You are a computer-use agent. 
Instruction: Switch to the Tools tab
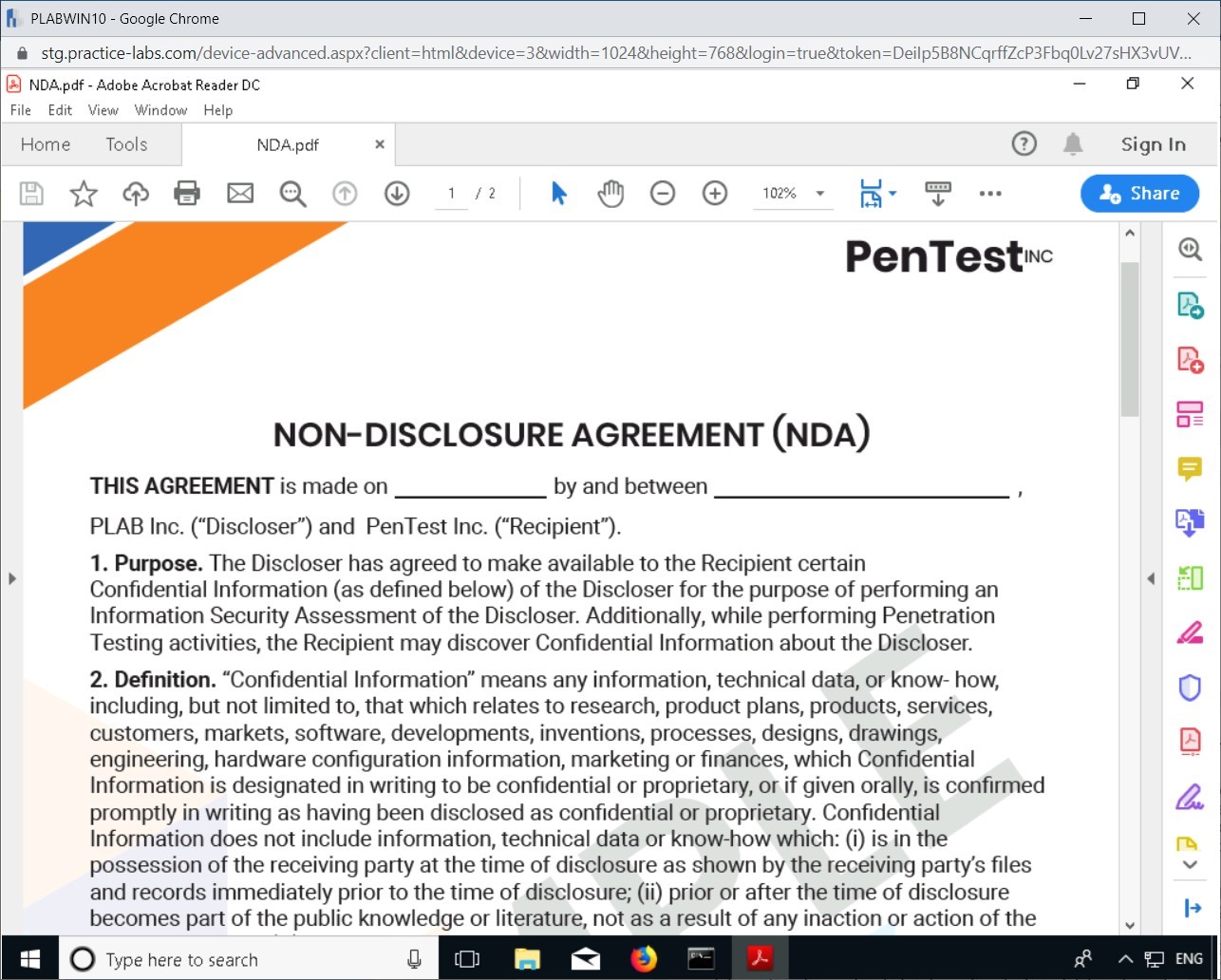tap(126, 144)
